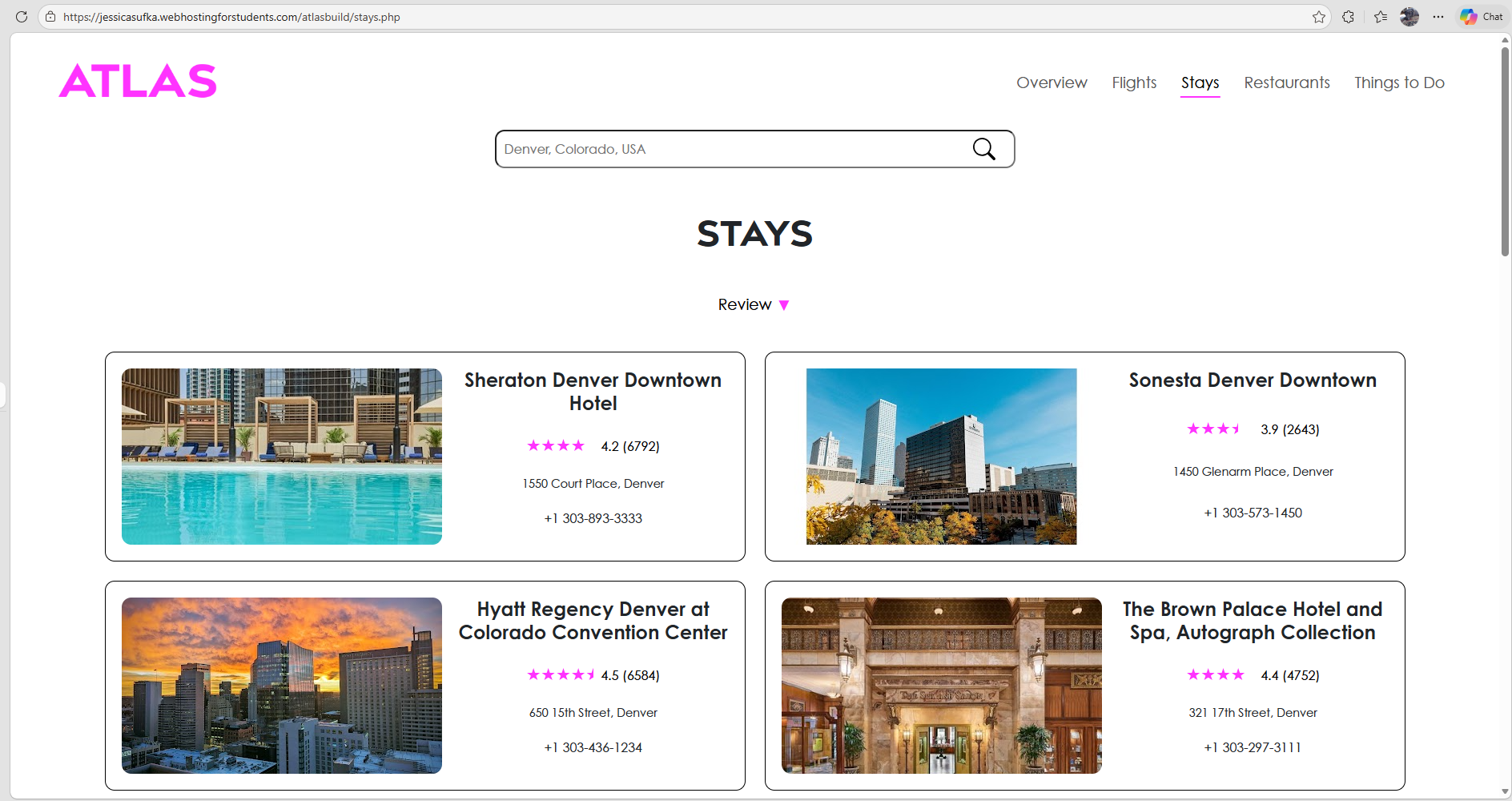Open Things to Do page
Image resolution: width=1512 pixels, height=801 pixels.
coord(1399,83)
